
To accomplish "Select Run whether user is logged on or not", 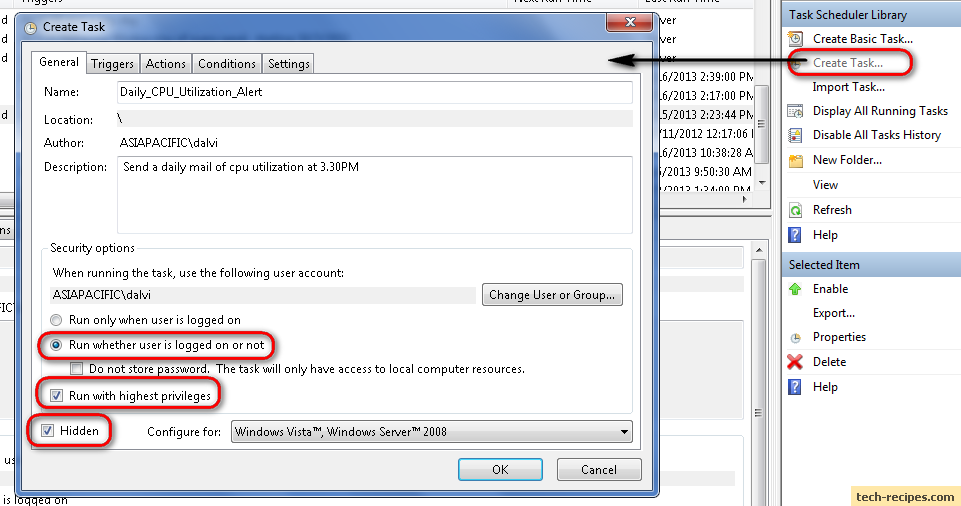I will tap(56, 345).
